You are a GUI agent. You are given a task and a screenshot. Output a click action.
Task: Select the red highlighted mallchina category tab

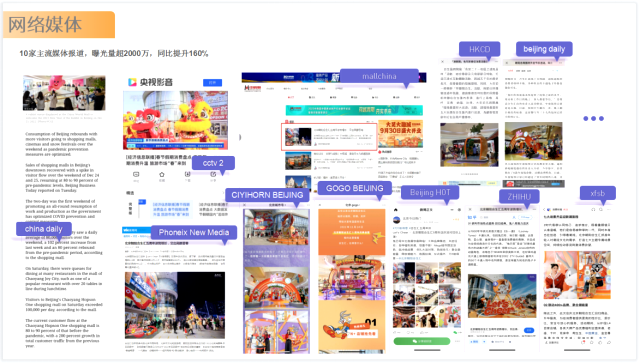click(x=291, y=98)
